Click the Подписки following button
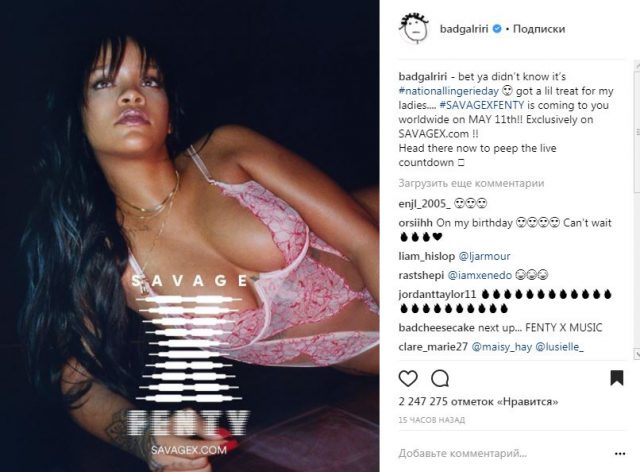640x472 pixels. [x=539, y=29]
